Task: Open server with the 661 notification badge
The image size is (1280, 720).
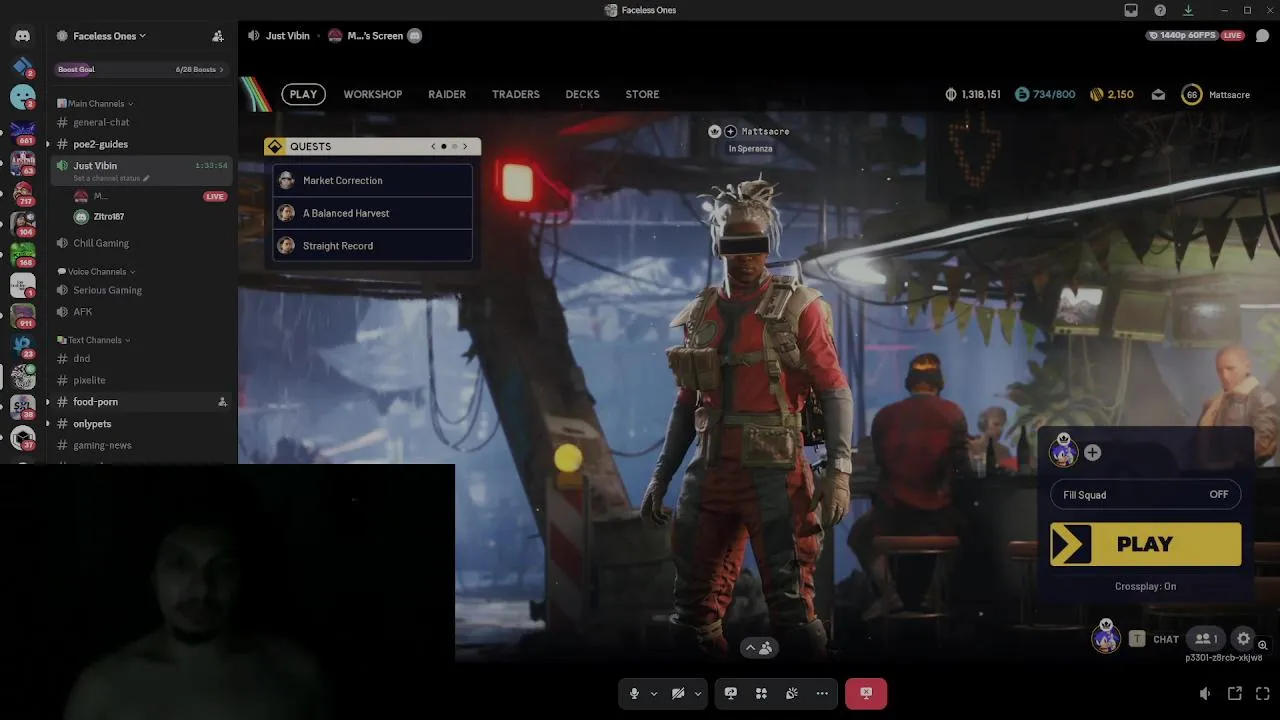Action: pos(22,131)
